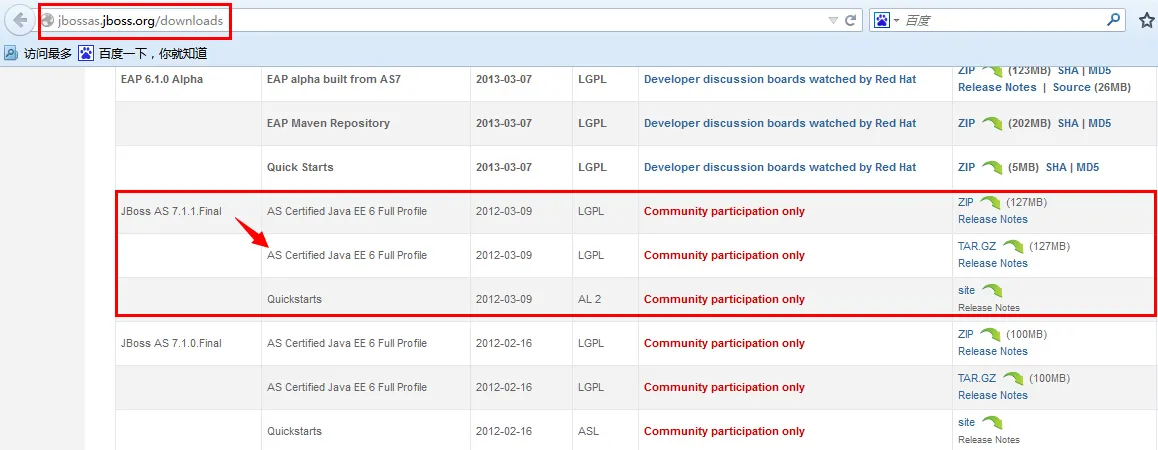Click the Quickstarts cell dated 2012-02-16
The width and height of the screenshot is (1158, 450).
[x=294, y=432]
